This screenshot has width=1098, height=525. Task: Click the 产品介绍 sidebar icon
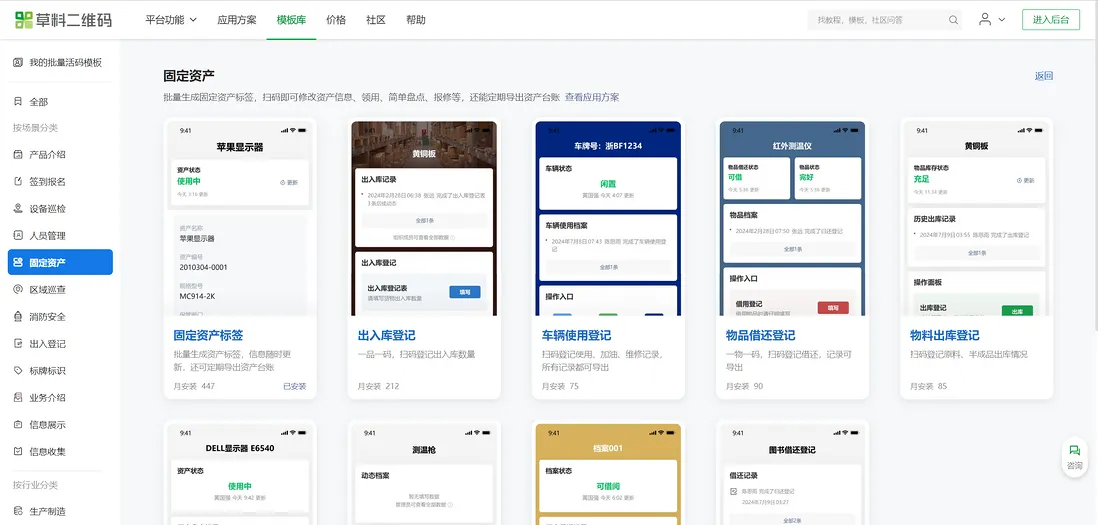pos(18,155)
